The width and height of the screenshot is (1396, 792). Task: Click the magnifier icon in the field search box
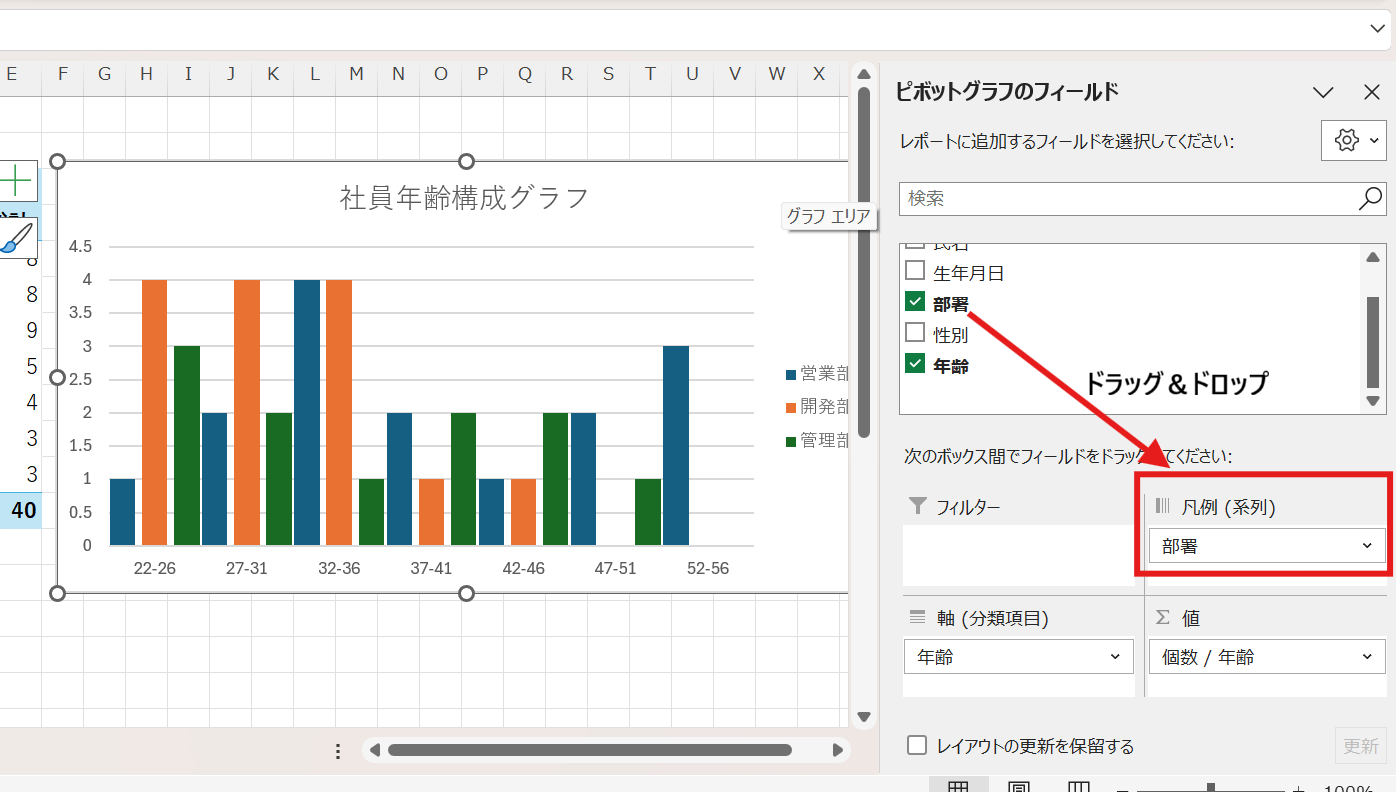[x=1370, y=199]
